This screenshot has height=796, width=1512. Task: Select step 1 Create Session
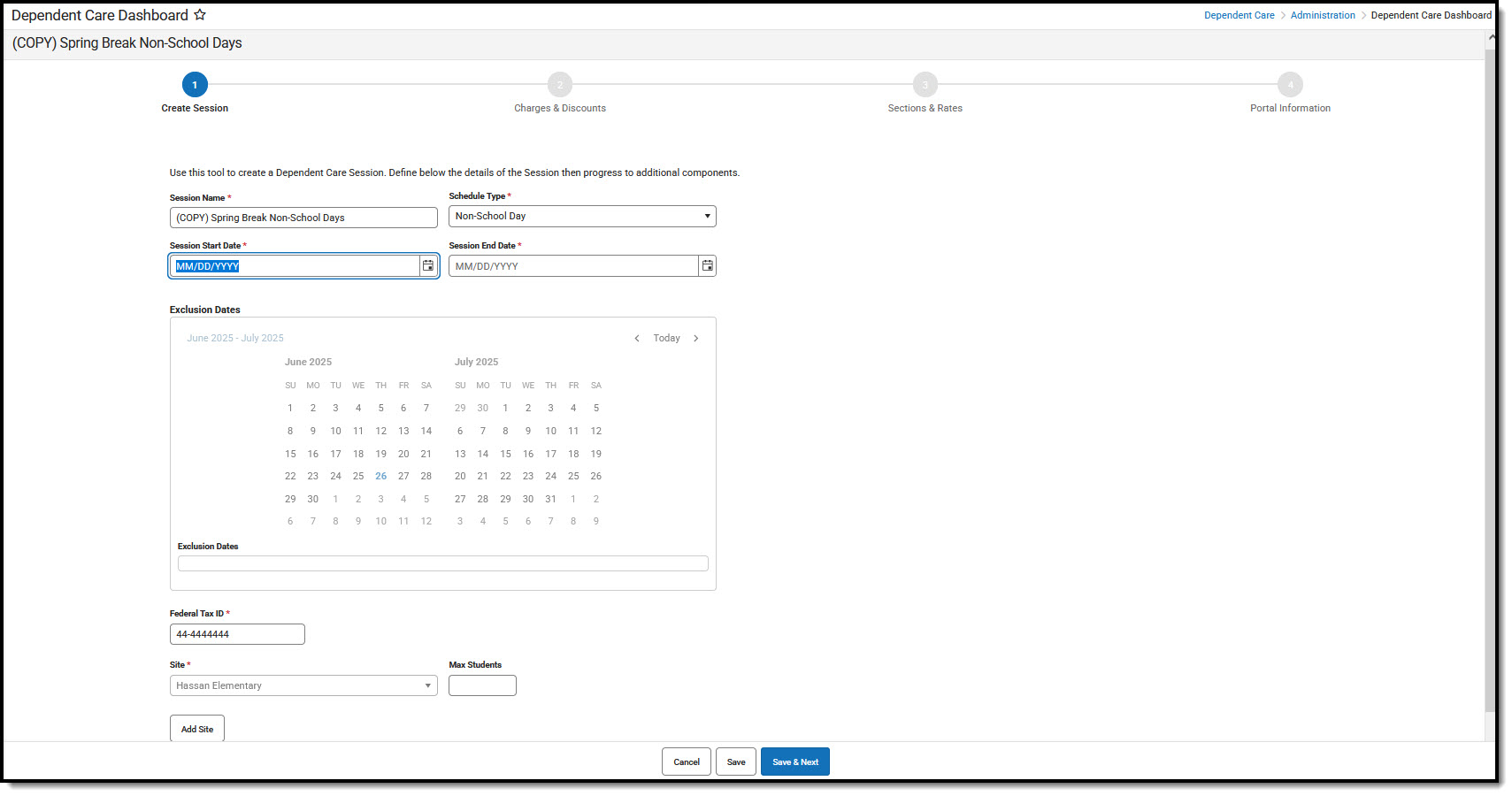(x=195, y=85)
